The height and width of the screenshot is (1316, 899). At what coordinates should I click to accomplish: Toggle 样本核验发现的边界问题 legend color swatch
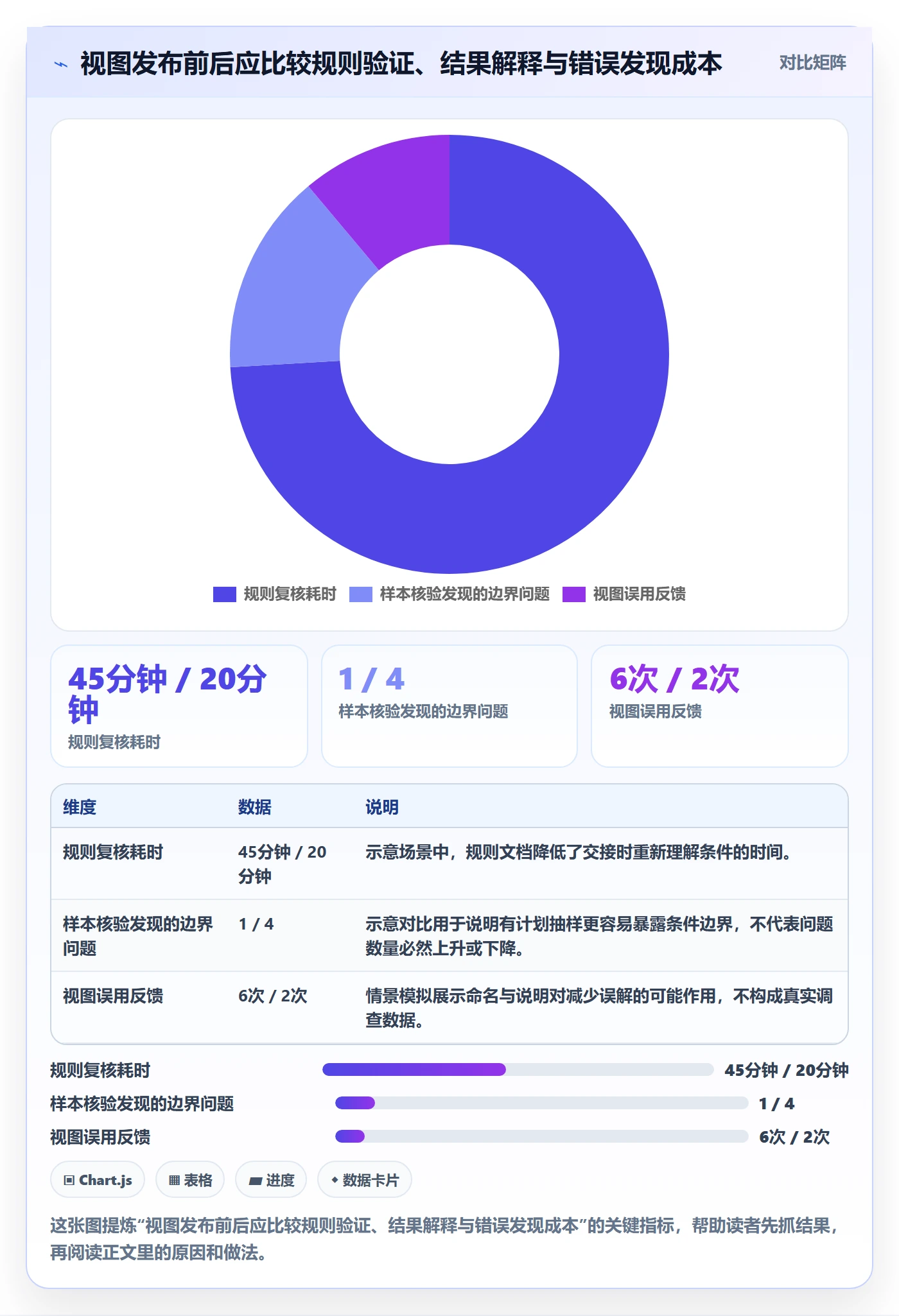(x=361, y=594)
